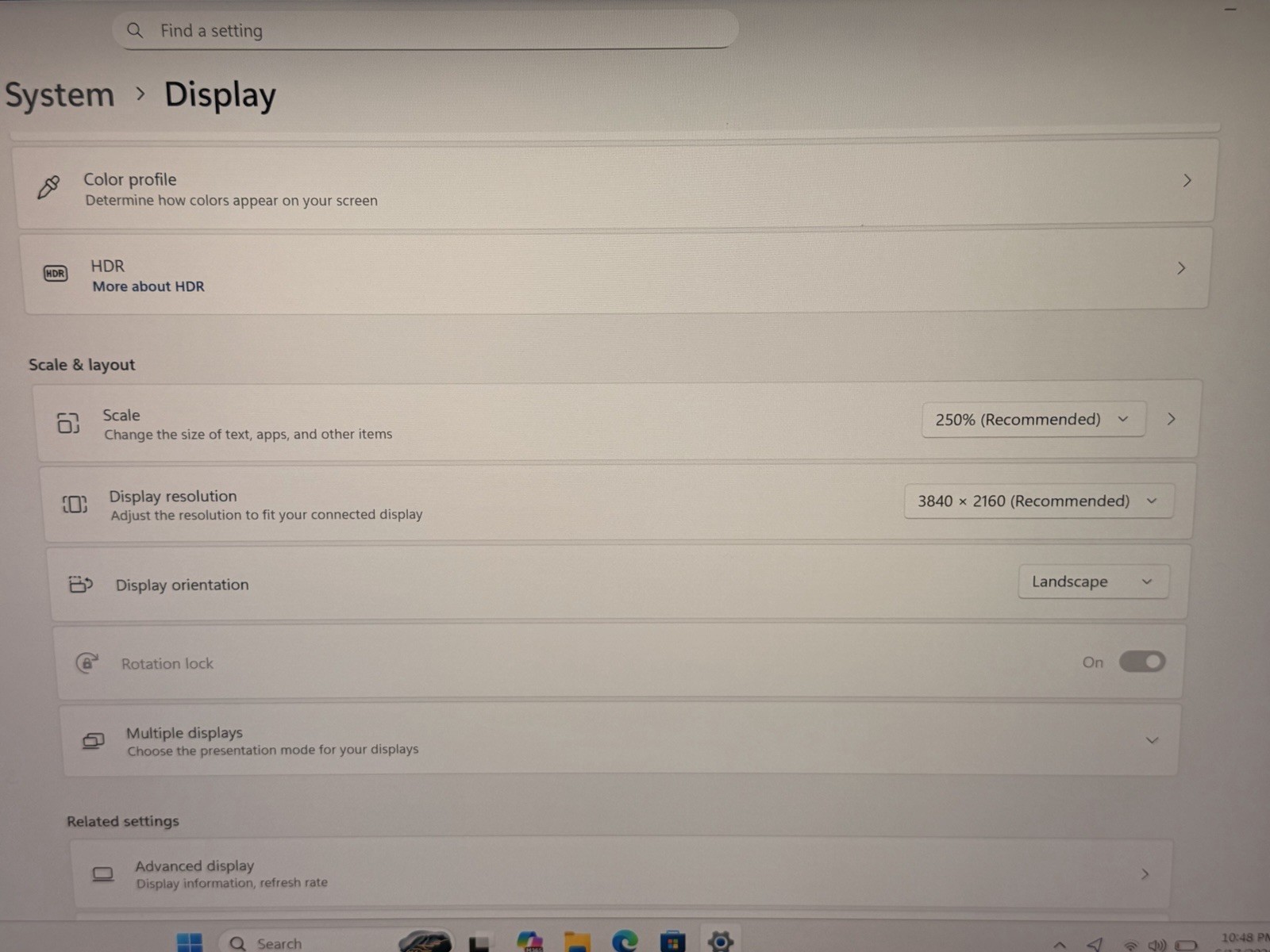Open the Color profile page chevron
The image size is (1270, 952).
point(1187,181)
